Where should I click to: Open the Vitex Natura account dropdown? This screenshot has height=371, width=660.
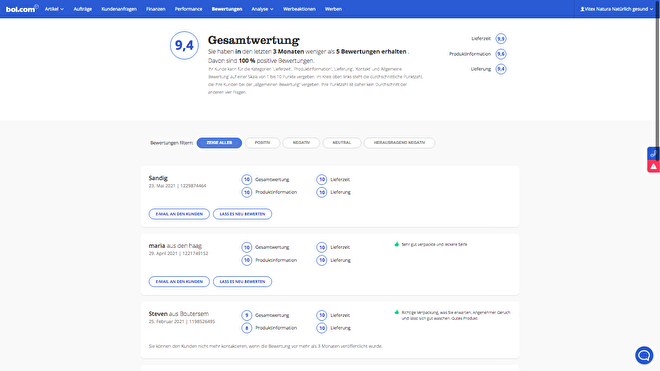point(617,9)
